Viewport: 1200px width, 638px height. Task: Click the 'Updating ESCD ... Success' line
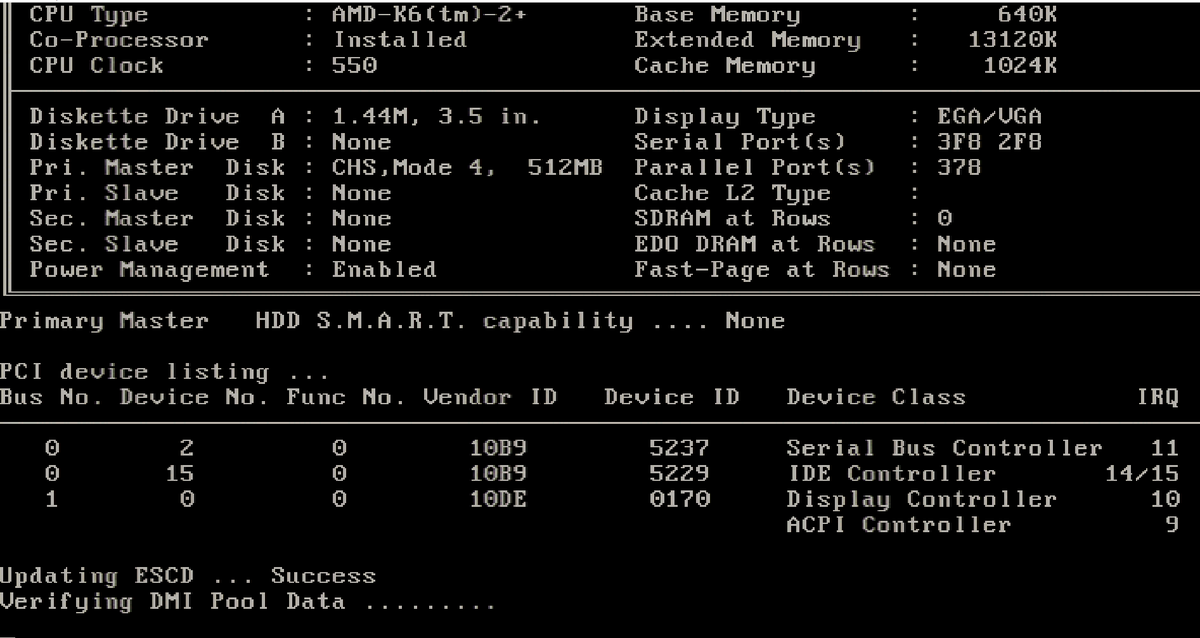tap(188, 576)
